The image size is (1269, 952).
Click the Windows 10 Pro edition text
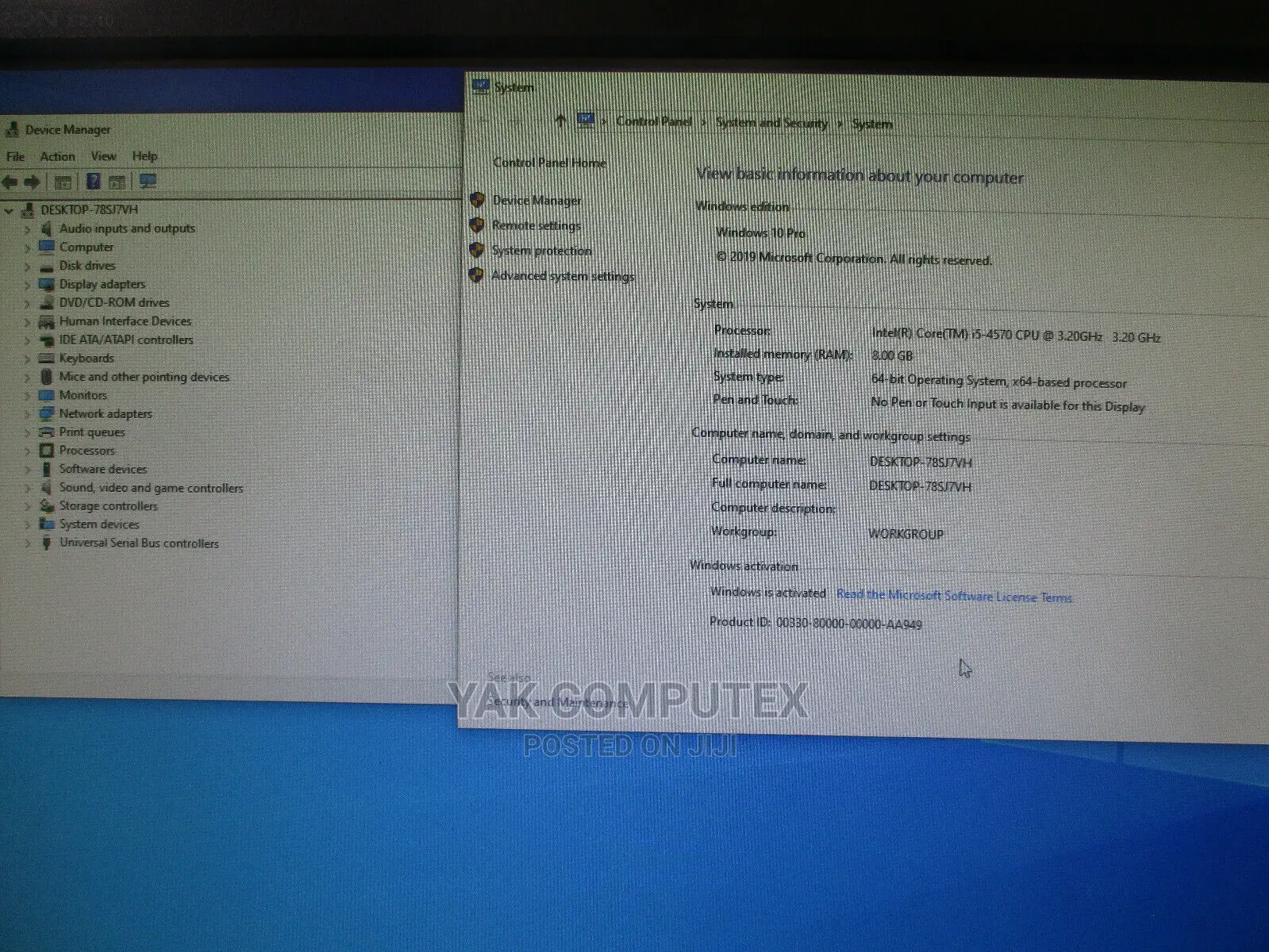coord(760,232)
